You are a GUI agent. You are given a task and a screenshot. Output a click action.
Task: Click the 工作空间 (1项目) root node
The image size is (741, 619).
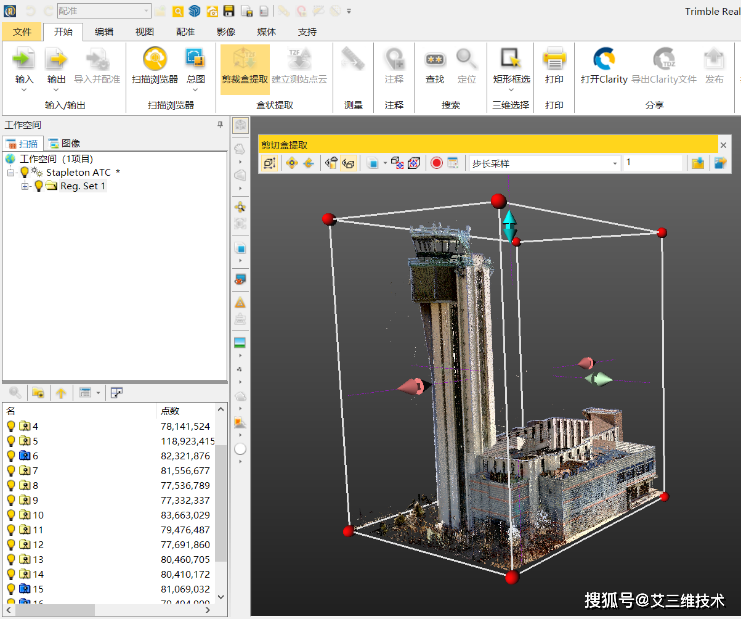tap(56, 159)
